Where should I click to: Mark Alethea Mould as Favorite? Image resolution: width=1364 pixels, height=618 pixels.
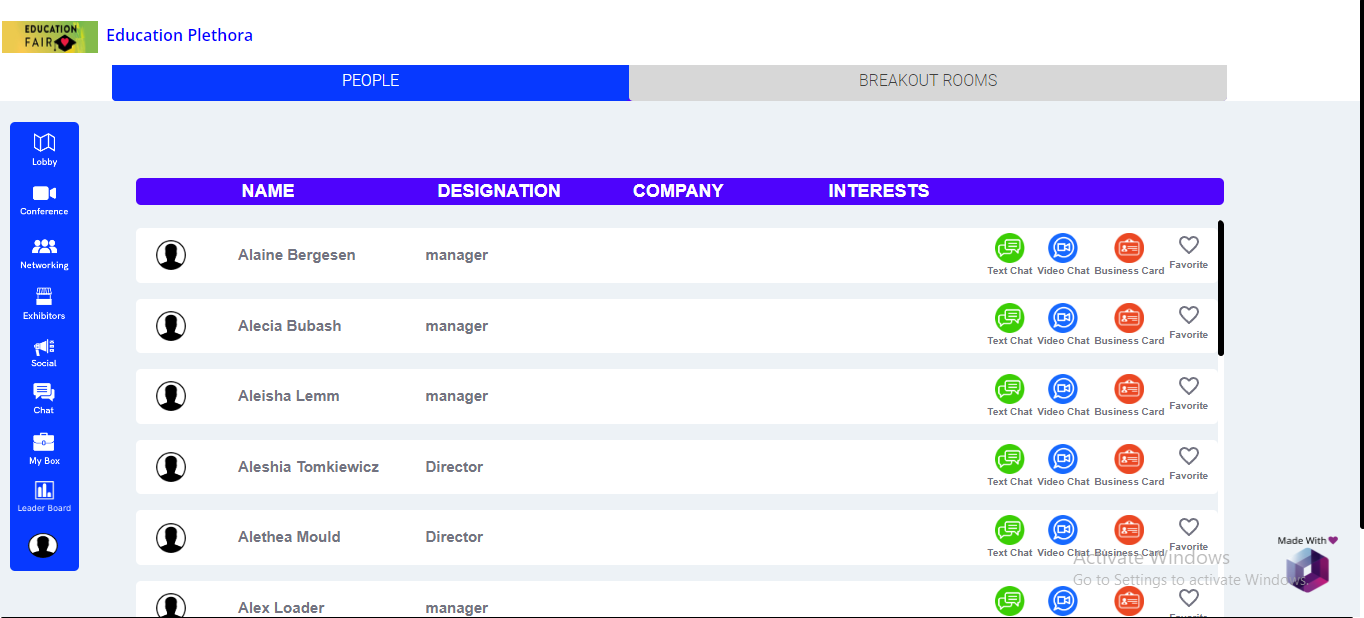(1188, 527)
